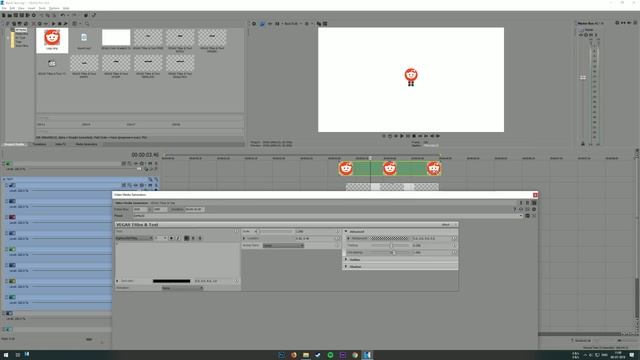The width and height of the screenshot is (640, 360).
Task: Toggle Bold text formatting
Action: (171, 238)
